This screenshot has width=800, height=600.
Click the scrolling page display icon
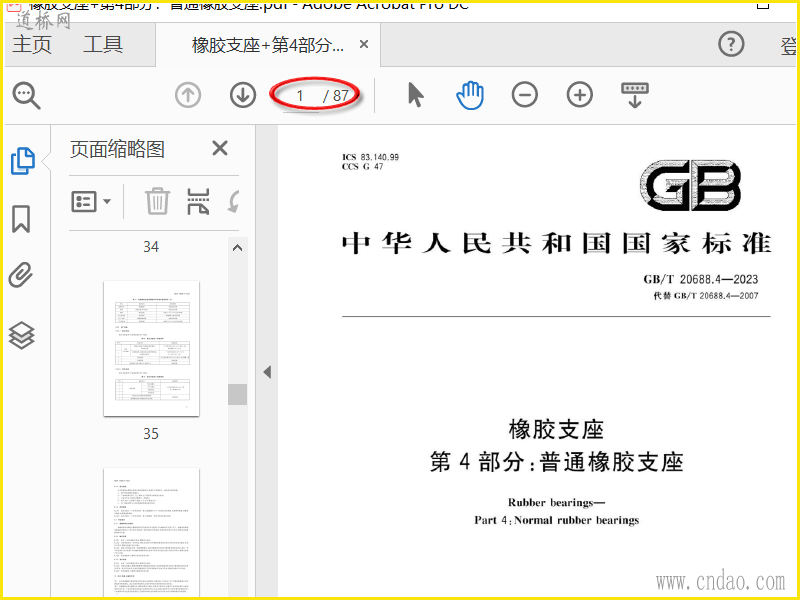click(x=635, y=95)
